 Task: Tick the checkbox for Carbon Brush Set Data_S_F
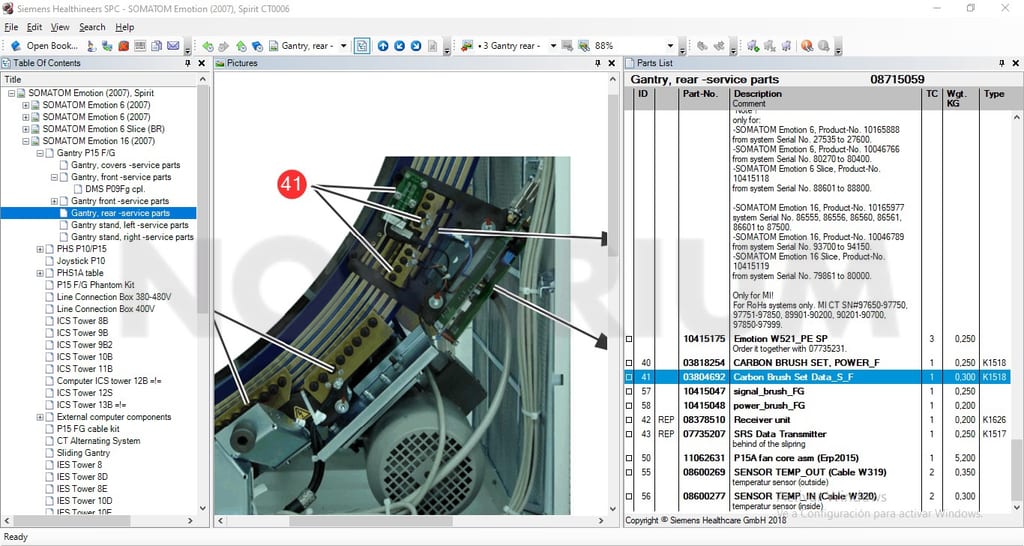(x=629, y=377)
